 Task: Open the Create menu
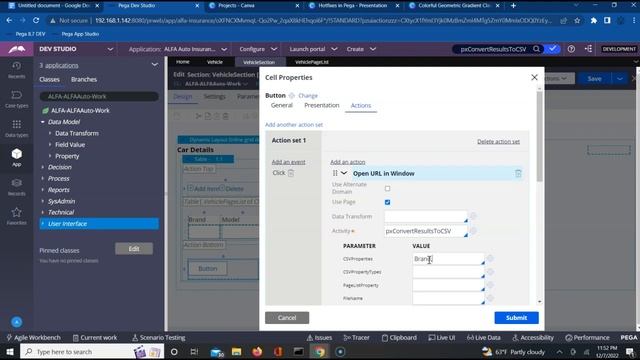361,49
